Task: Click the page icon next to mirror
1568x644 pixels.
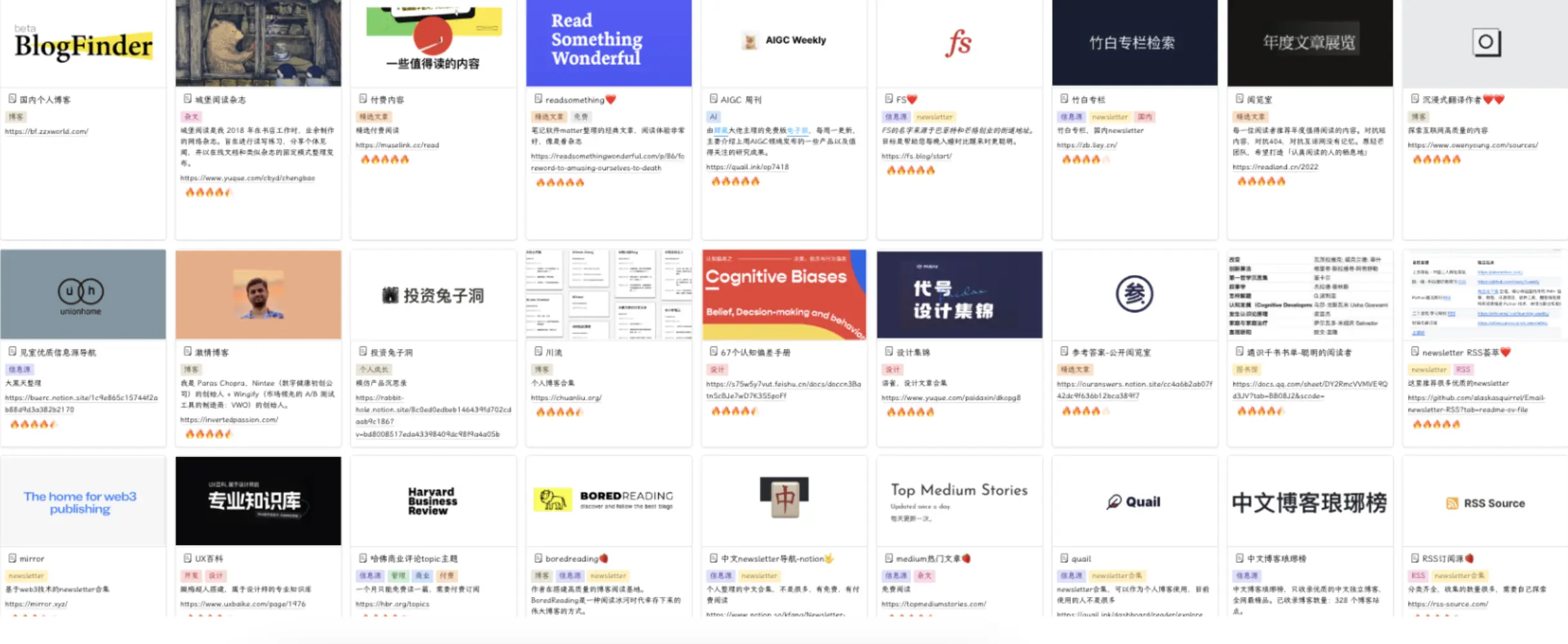Action: [12, 558]
